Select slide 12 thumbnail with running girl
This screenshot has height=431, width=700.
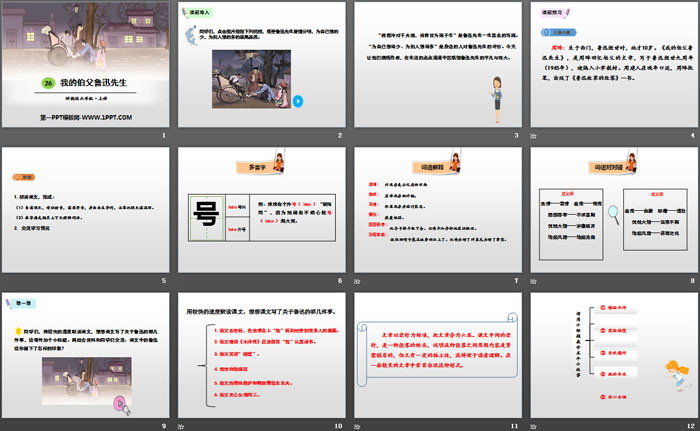point(614,355)
